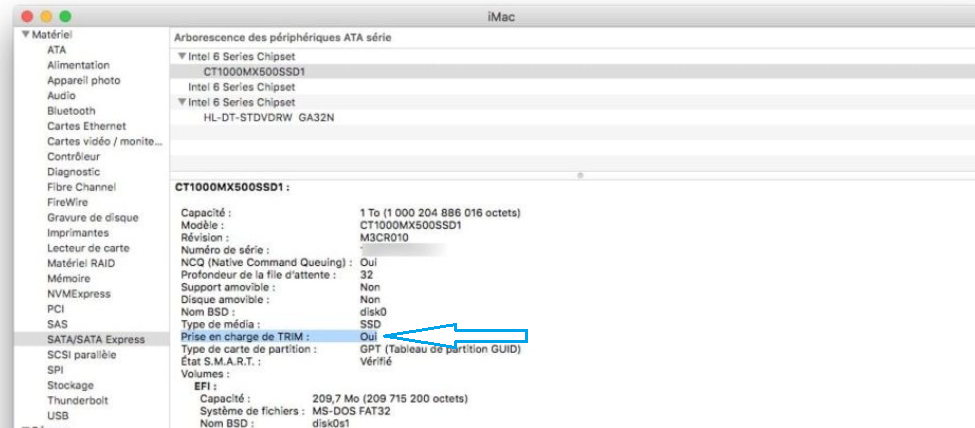Image resolution: width=975 pixels, height=428 pixels.
Task: Select Diagnostic in the sidebar
Action: [73, 172]
